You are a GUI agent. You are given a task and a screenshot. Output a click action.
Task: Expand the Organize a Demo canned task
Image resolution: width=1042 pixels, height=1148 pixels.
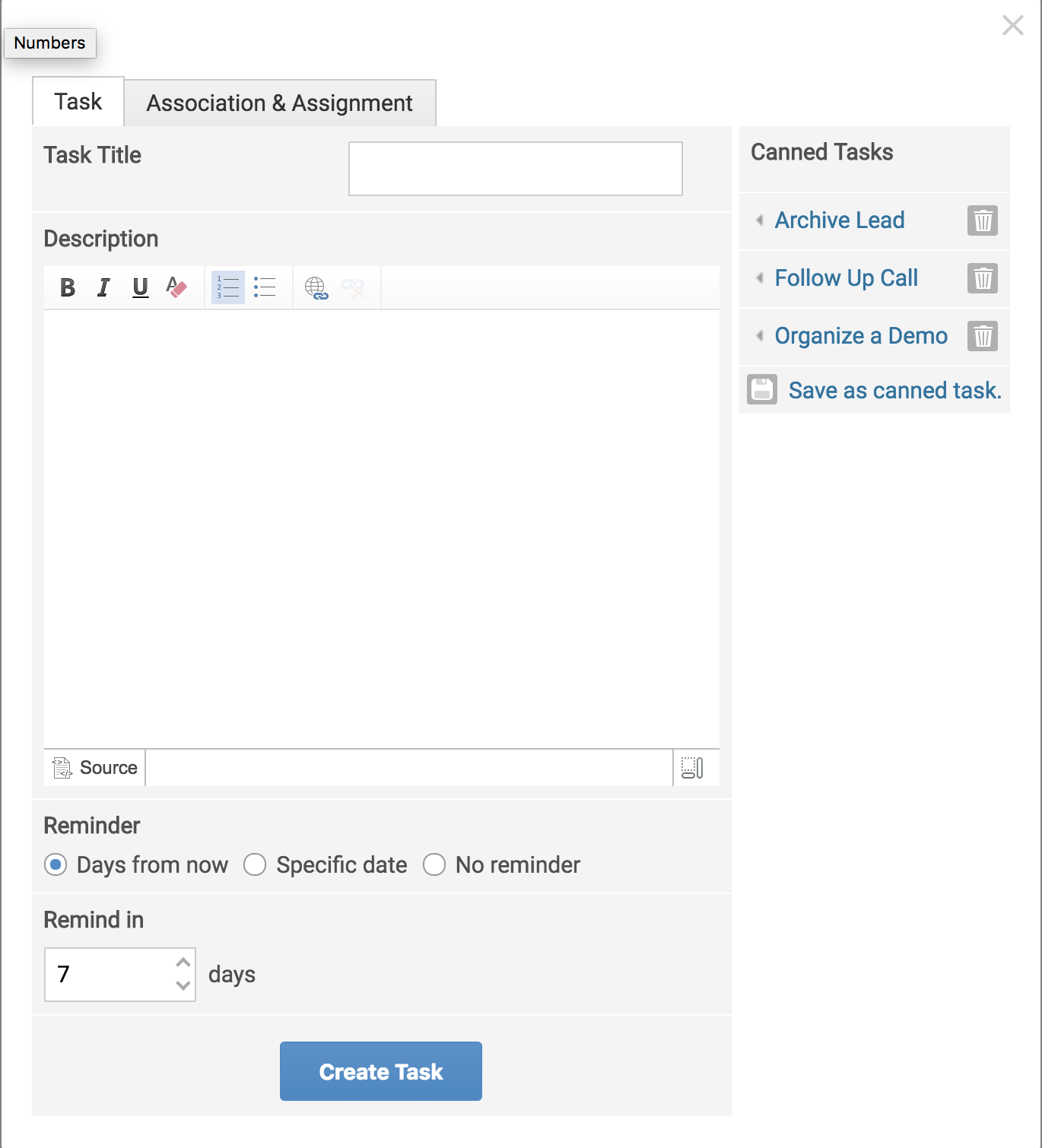pyautogui.click(x=759, y=335)
